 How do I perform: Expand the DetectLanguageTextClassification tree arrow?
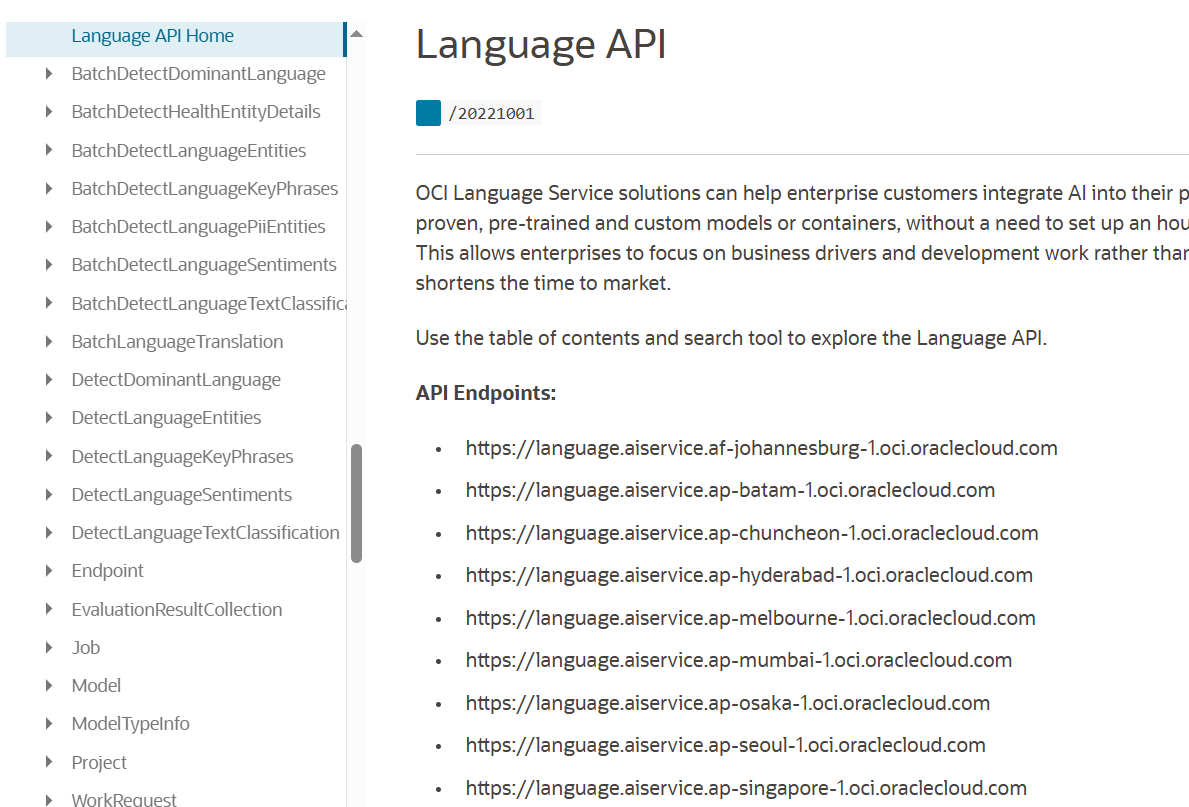point(49,532)
